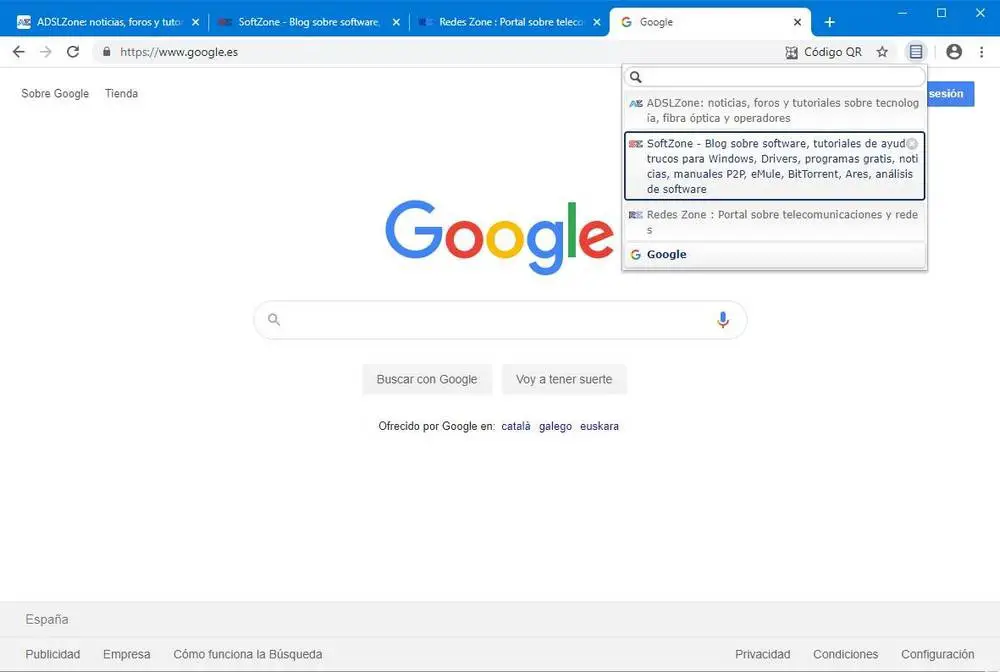Click the tab list search field
The width and height of the screenshot is (1000, 672).
click(774, 77)
